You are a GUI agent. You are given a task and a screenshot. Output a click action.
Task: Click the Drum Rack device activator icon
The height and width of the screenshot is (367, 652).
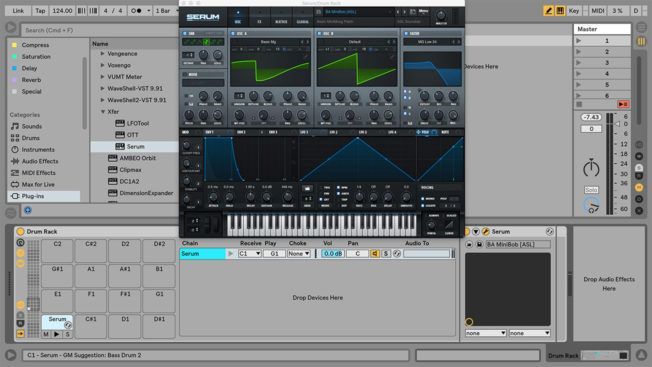pyautogui.click(x=20, y=232)
